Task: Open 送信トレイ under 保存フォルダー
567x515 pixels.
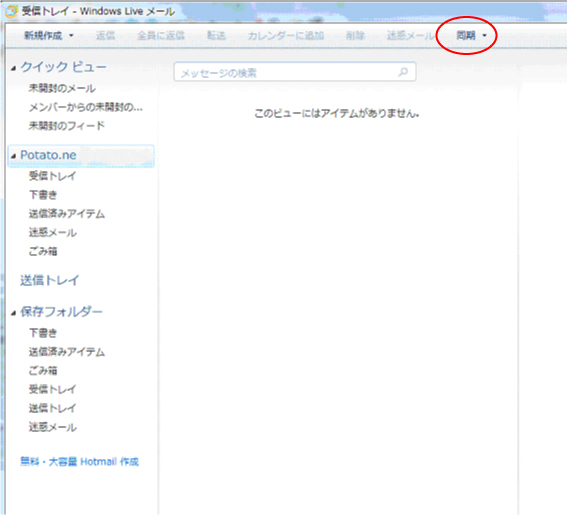Action: [52, 408]
